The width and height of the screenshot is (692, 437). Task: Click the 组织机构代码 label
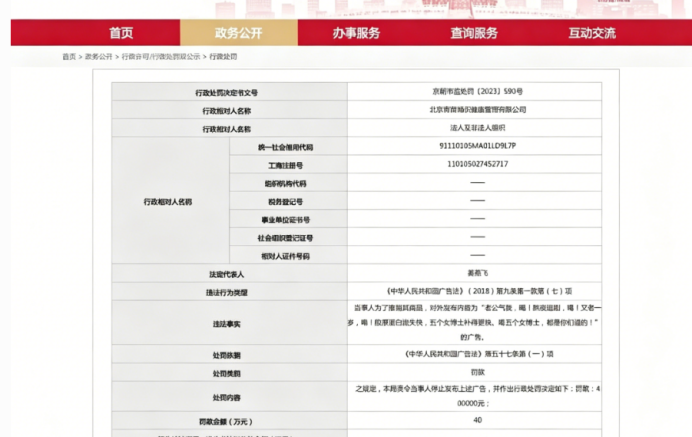[x=286, y=184]
